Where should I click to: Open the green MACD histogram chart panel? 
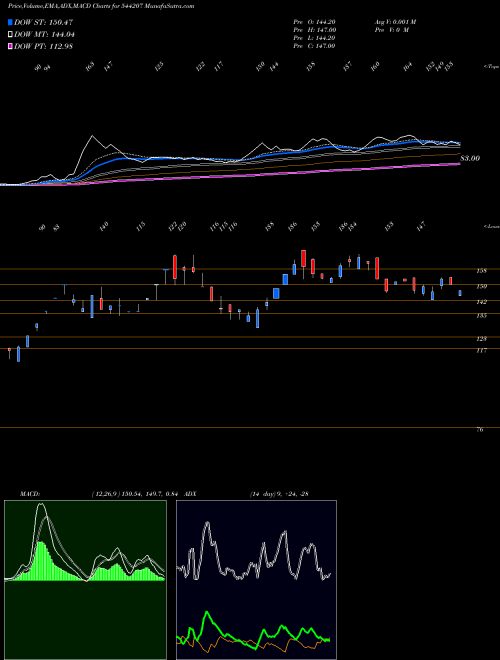pos(85,580)
